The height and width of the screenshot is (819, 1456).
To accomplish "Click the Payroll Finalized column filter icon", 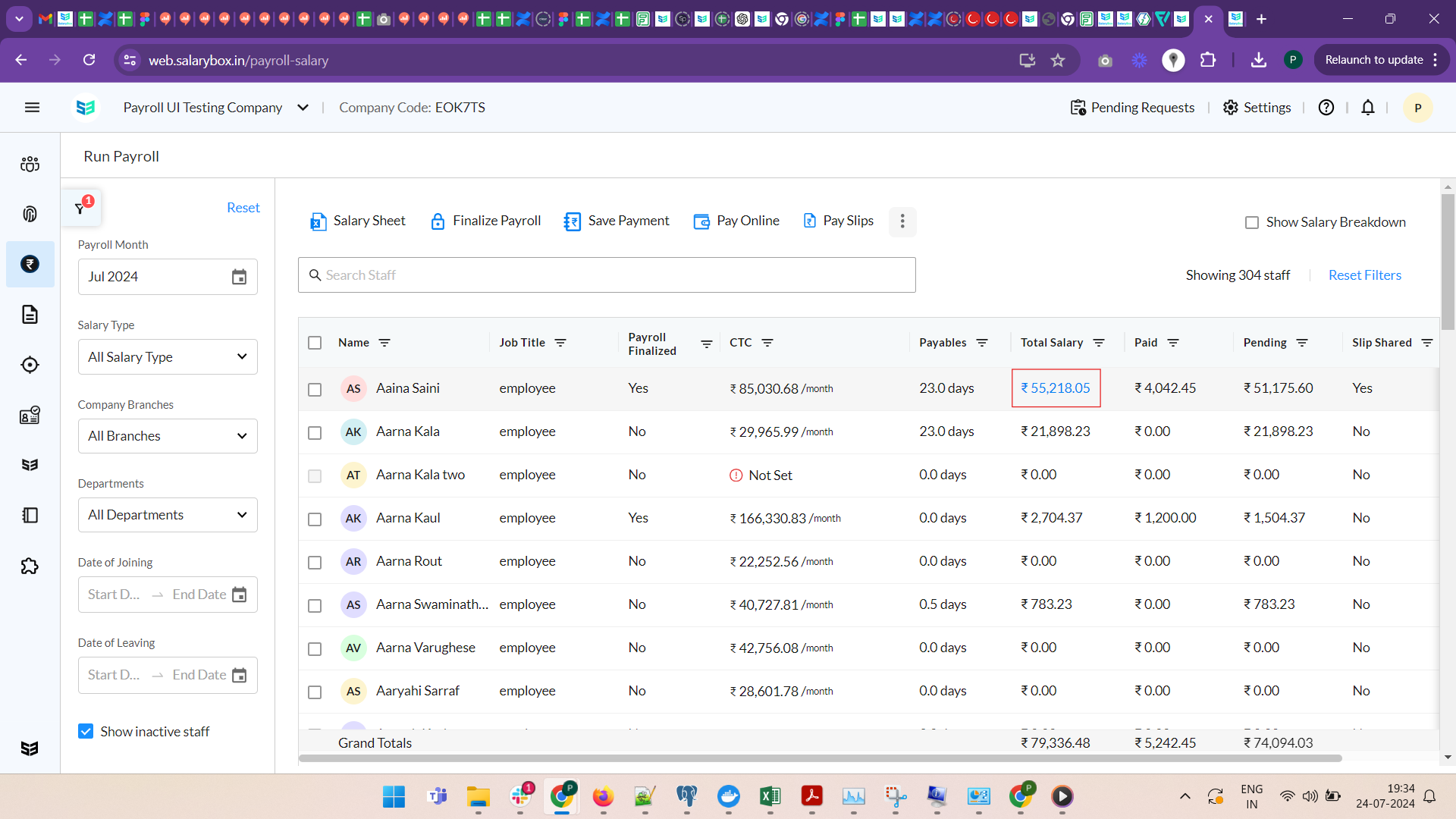I will 707,344.
